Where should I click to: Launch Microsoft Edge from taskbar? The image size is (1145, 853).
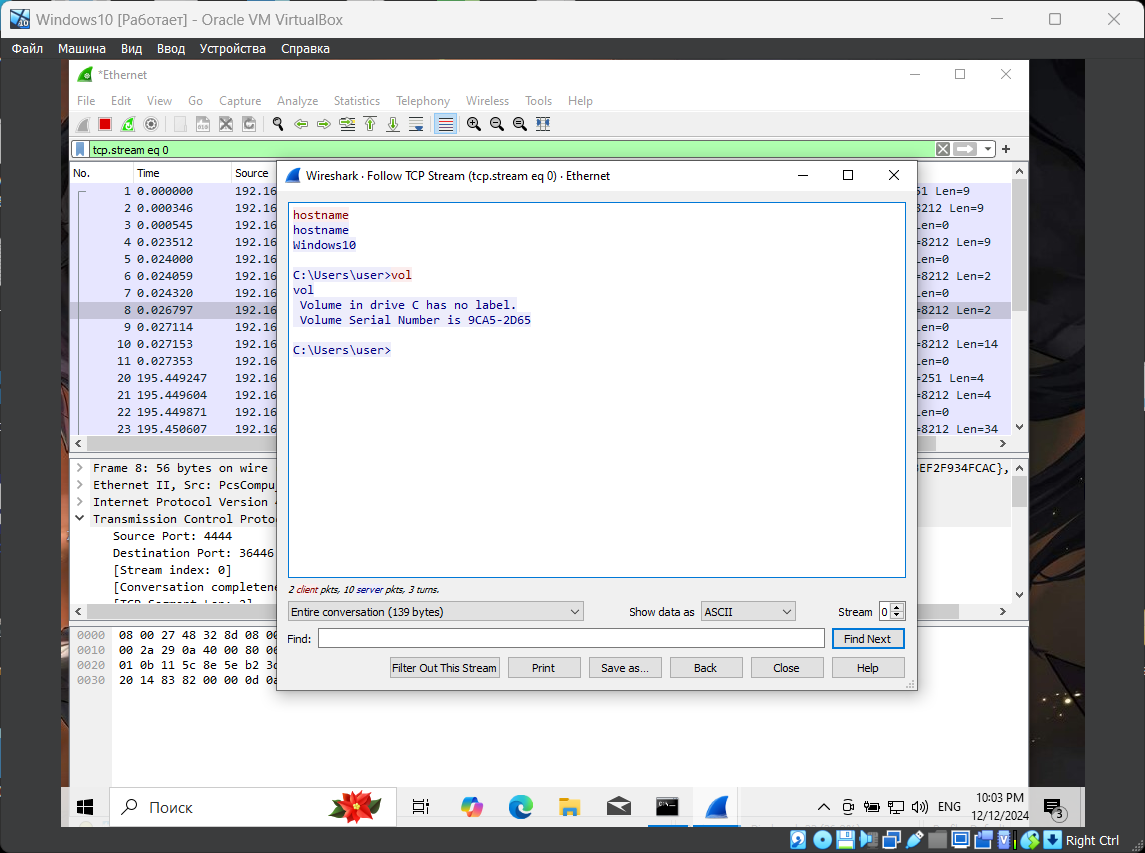coord(521,807)
